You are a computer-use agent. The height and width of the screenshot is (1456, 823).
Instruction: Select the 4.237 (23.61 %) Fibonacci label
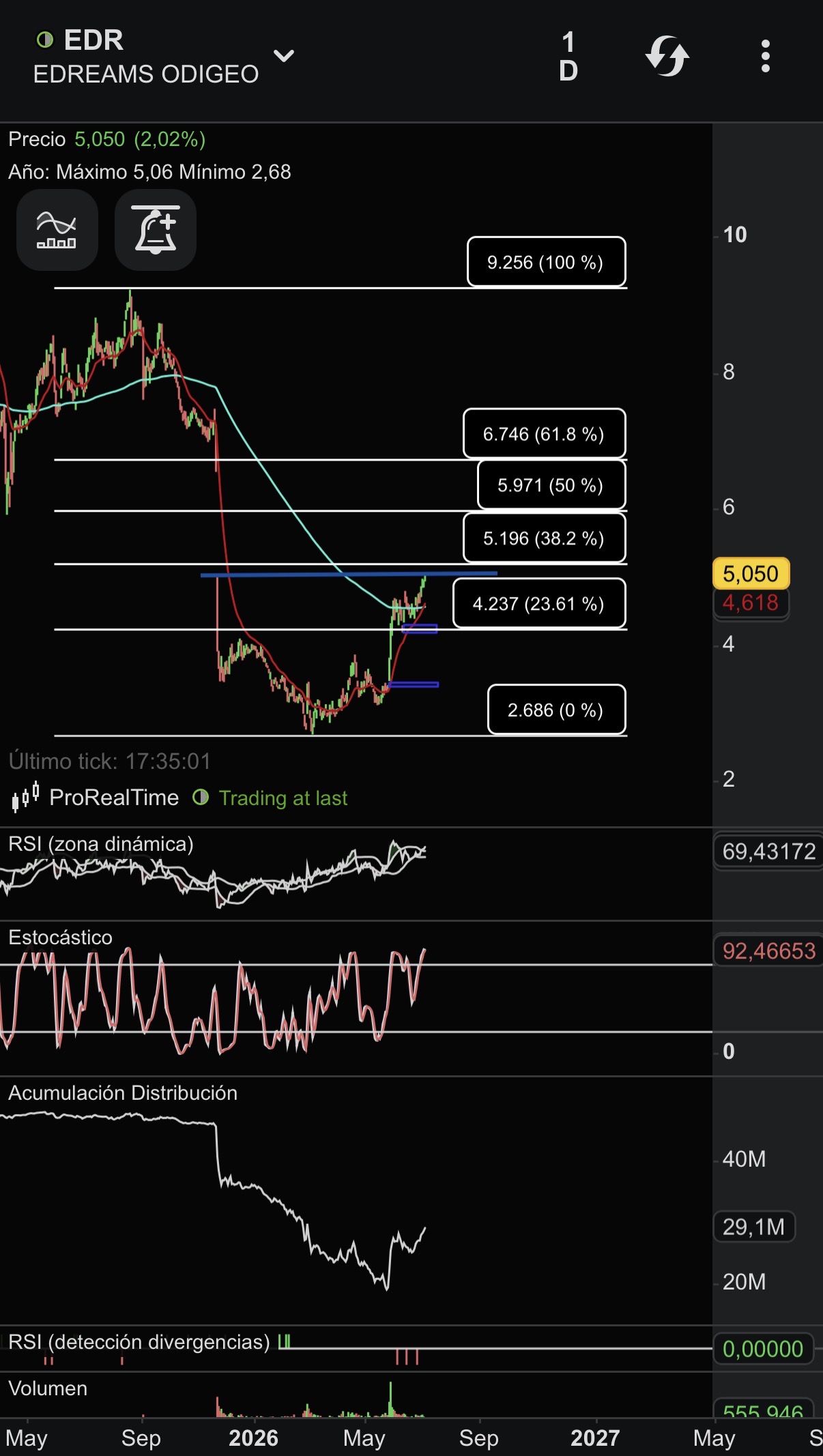pos(540,603)
